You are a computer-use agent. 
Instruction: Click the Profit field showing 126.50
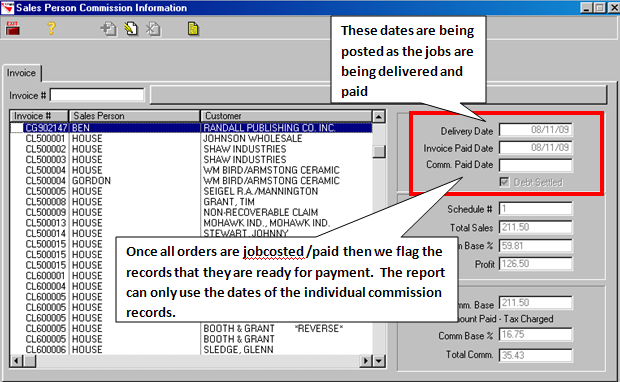click(535, 264)
